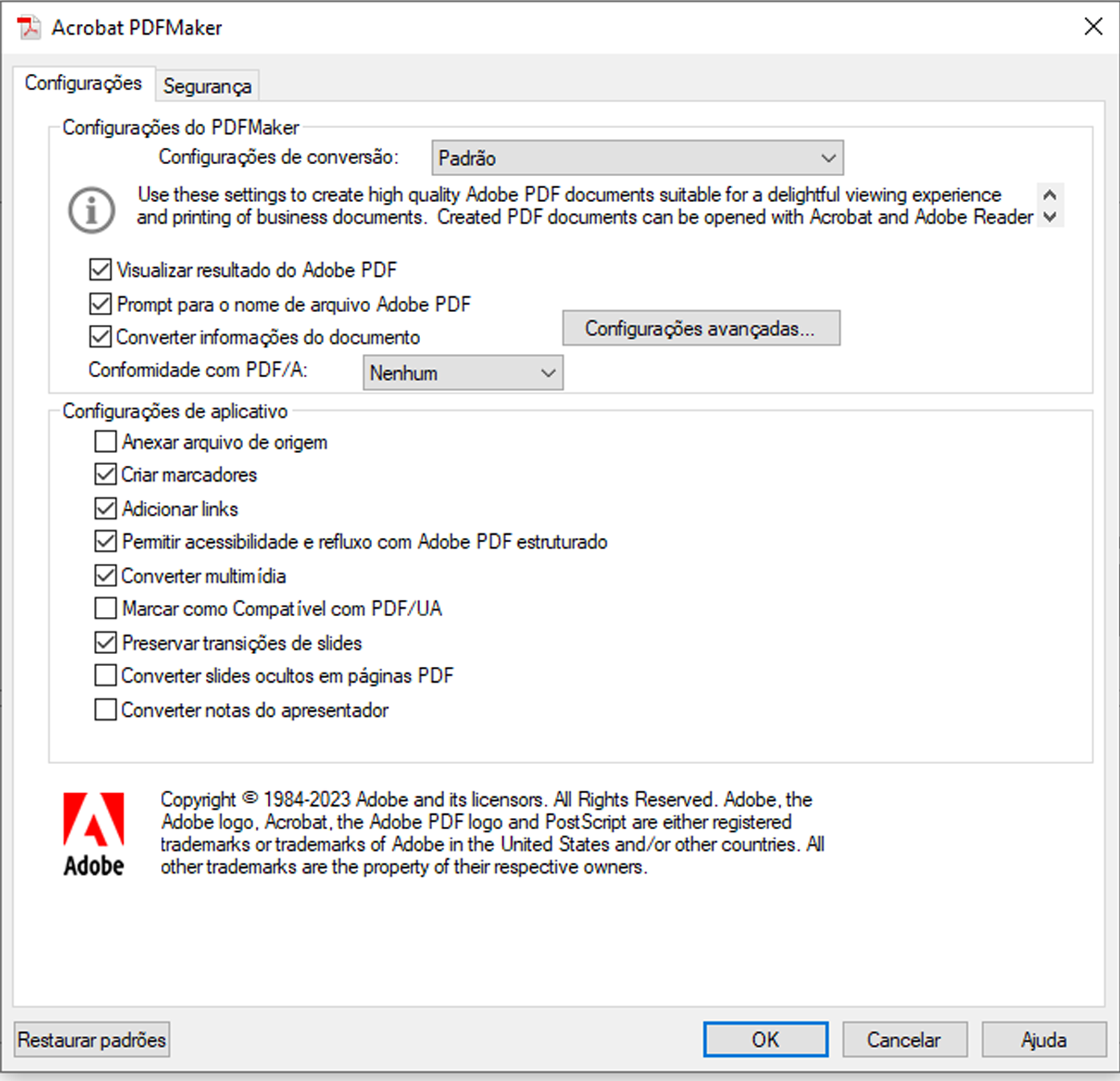The height and width of the screenshot is (1081, 1120).
Task: Enable Converter notas do apresentador
Action: [x=105, y=709]
